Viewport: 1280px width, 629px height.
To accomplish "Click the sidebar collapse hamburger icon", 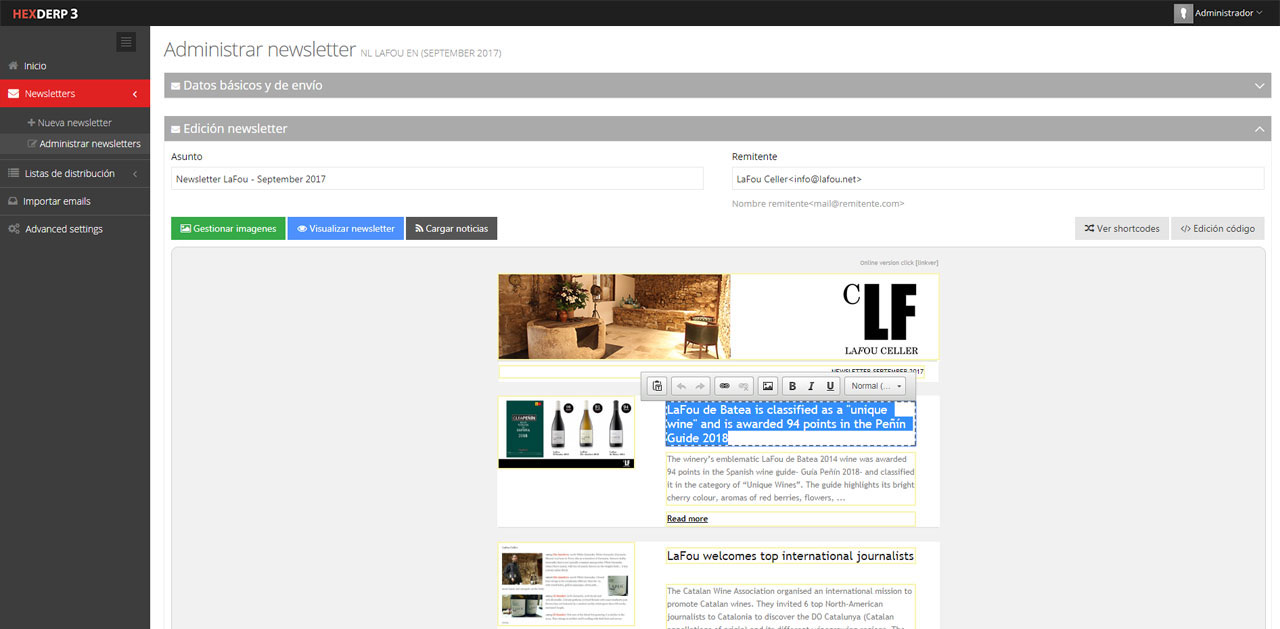I will [x=125, y=41].
